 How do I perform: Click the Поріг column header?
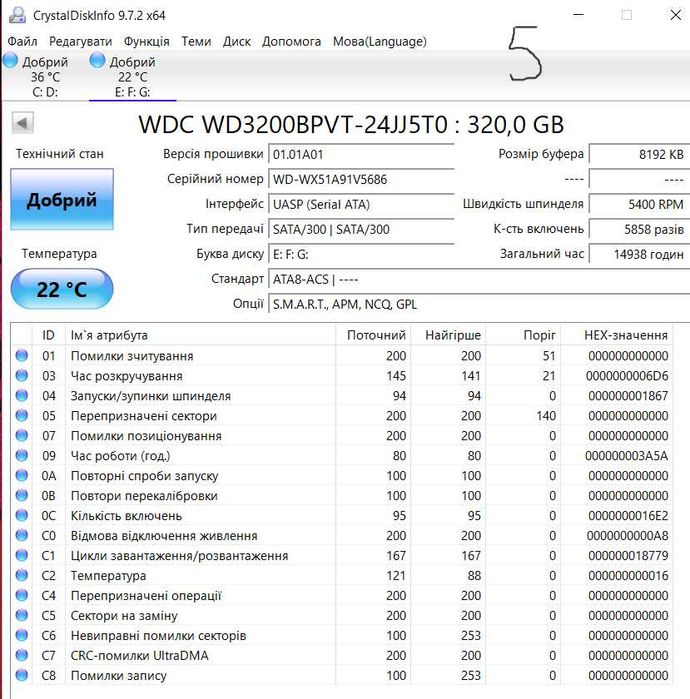click(523, 335)
